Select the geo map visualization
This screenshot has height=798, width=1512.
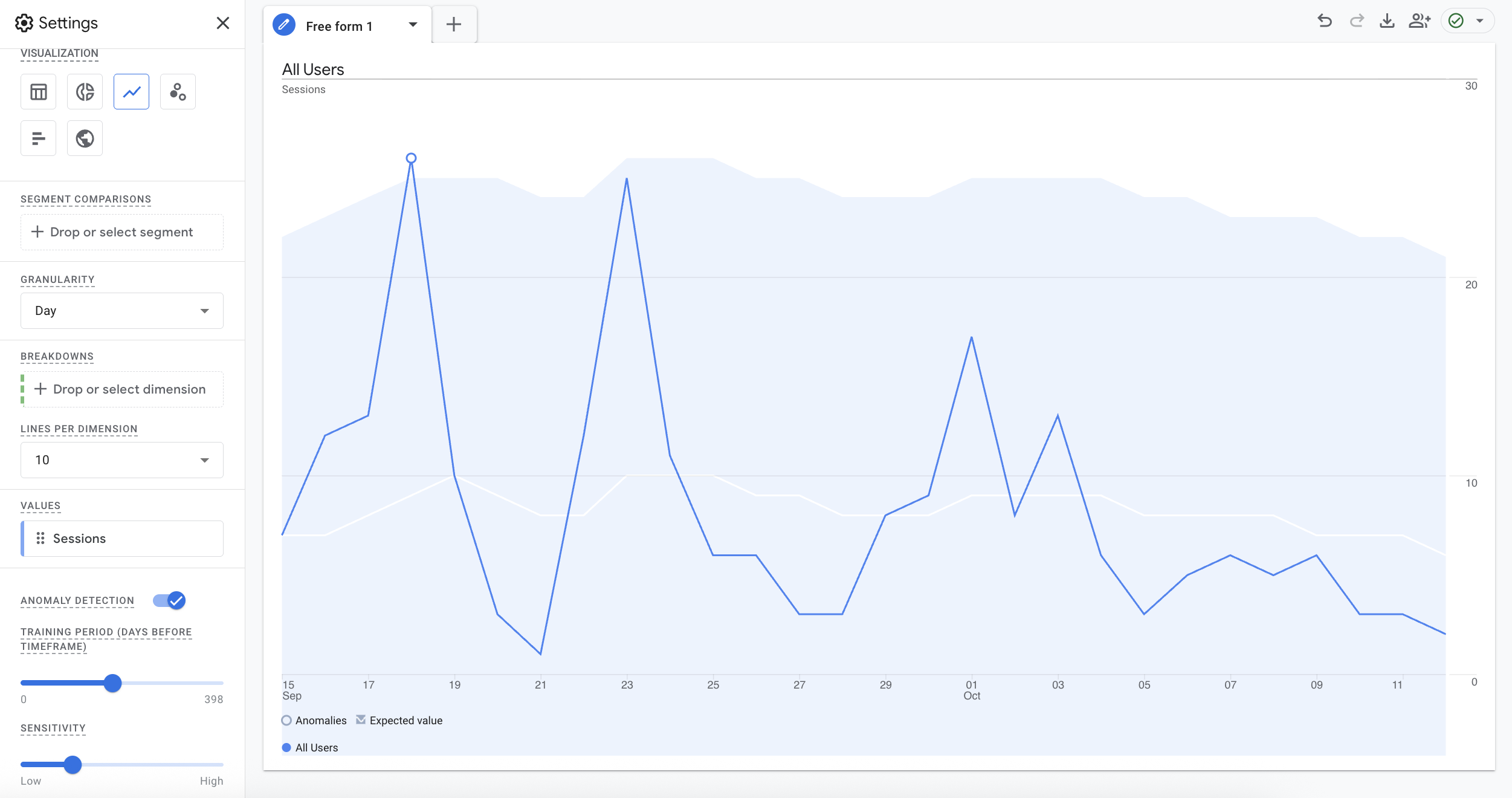tap(85, 138)
